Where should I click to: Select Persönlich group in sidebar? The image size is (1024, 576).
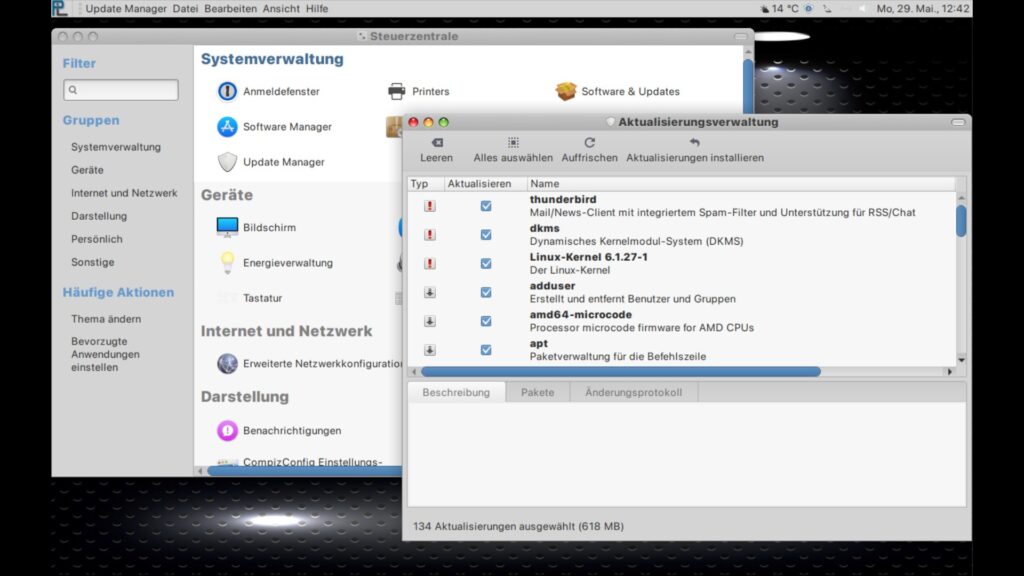(x=97, y=239)
